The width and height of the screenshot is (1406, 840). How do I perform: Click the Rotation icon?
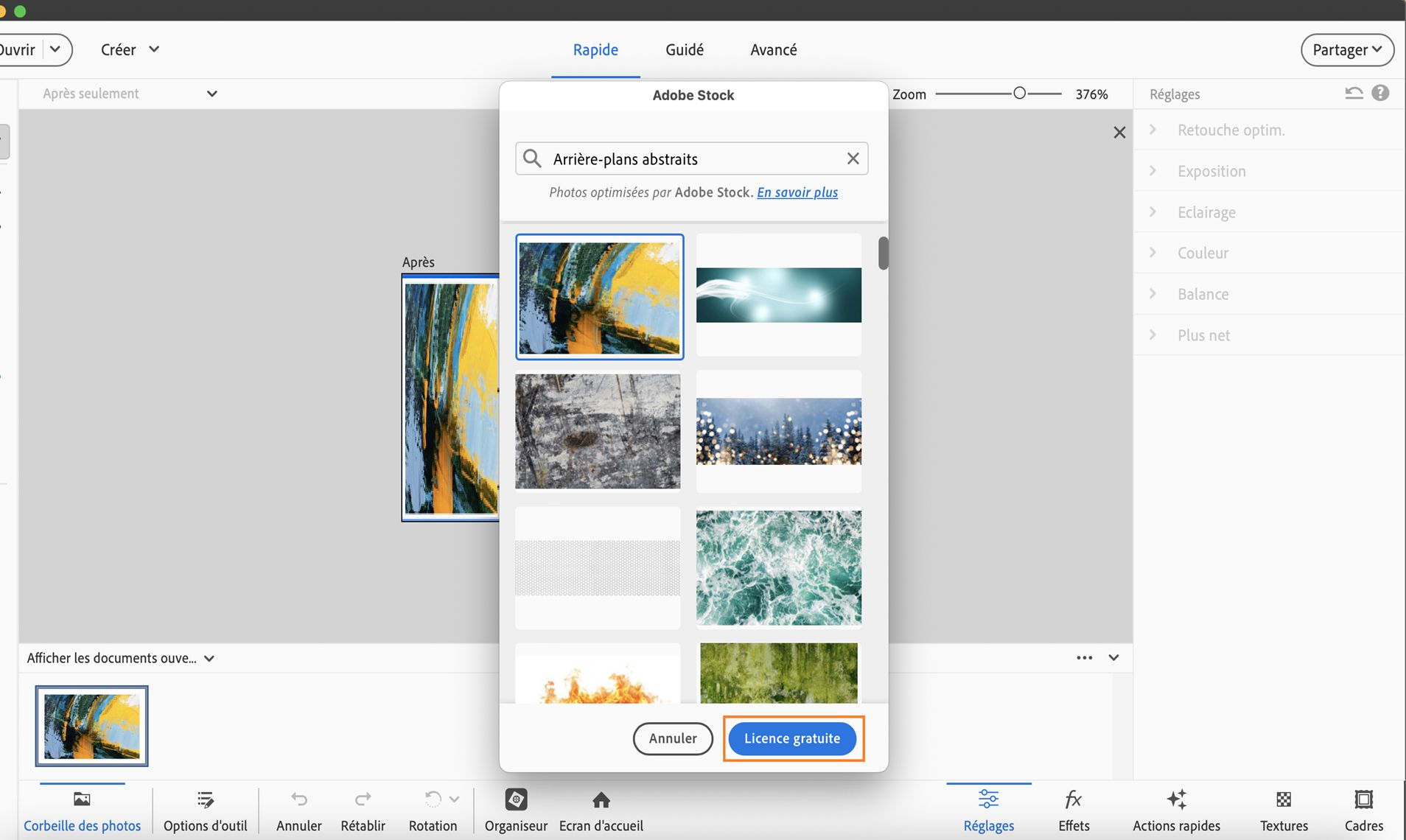click(x=433, y=799)
